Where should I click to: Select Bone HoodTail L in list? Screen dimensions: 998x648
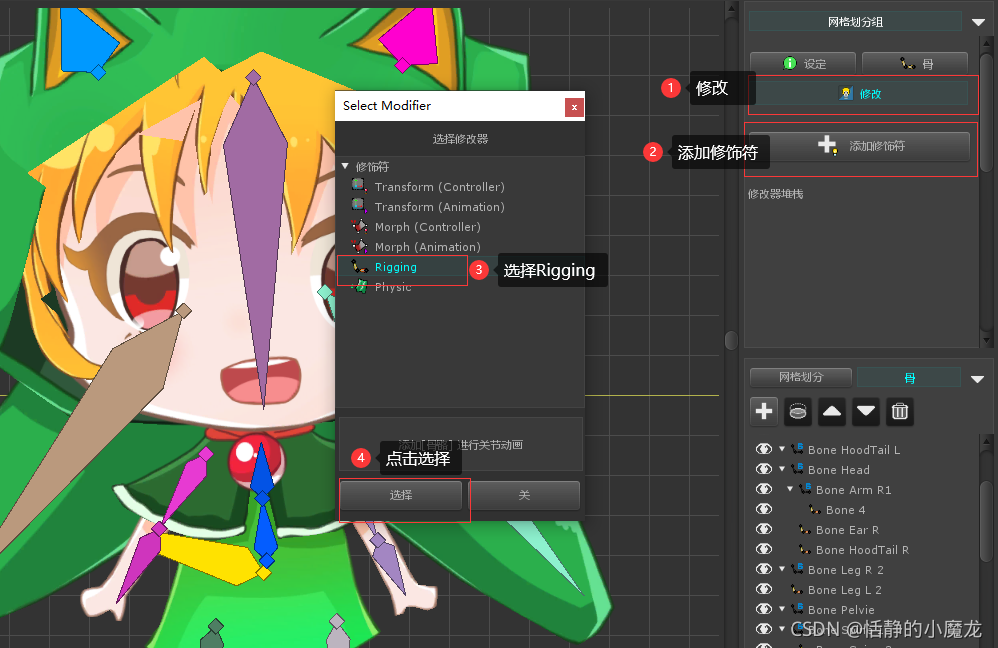pos(854,450)
